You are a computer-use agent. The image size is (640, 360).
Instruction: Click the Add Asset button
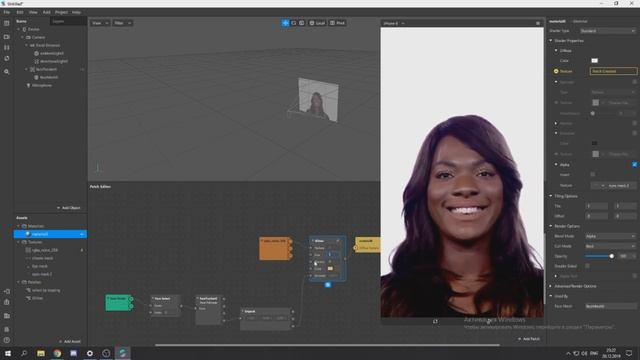coord(69,341)
